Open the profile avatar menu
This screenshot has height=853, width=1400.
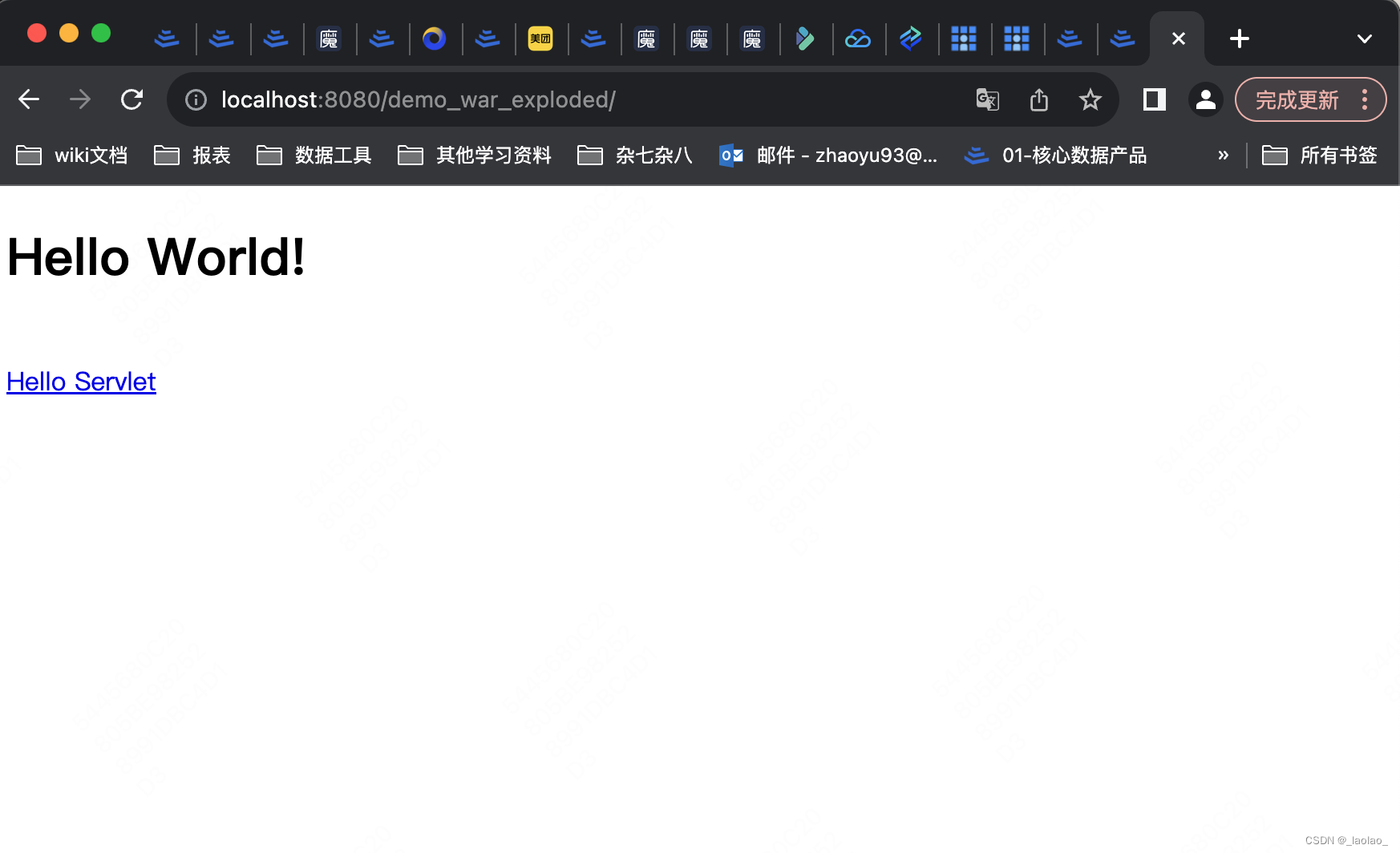pos(1205,99)
